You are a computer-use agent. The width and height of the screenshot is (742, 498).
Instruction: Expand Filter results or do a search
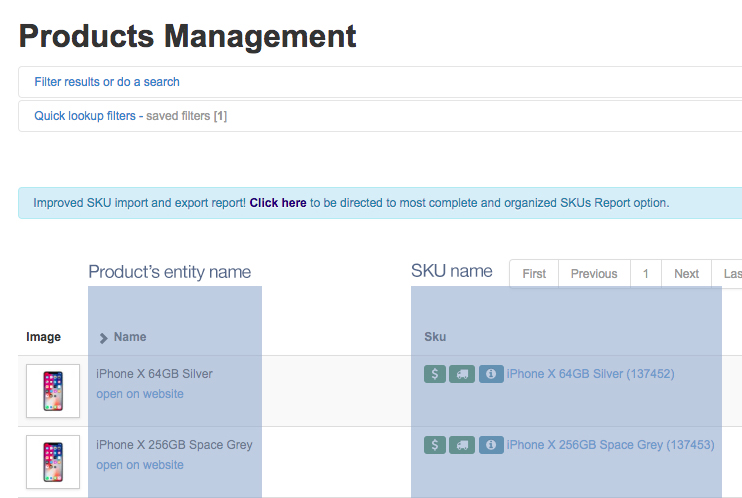click(x=107, y=82)
